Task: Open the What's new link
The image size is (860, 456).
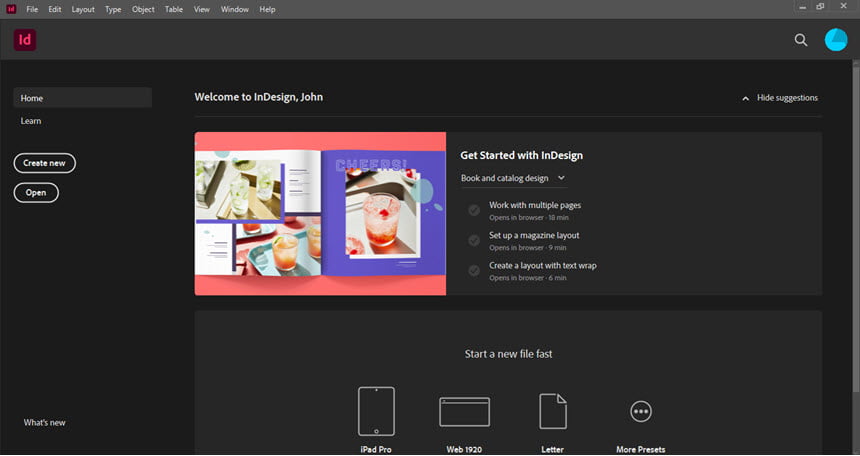Action: pyautogui.click(x=44, y=423)
